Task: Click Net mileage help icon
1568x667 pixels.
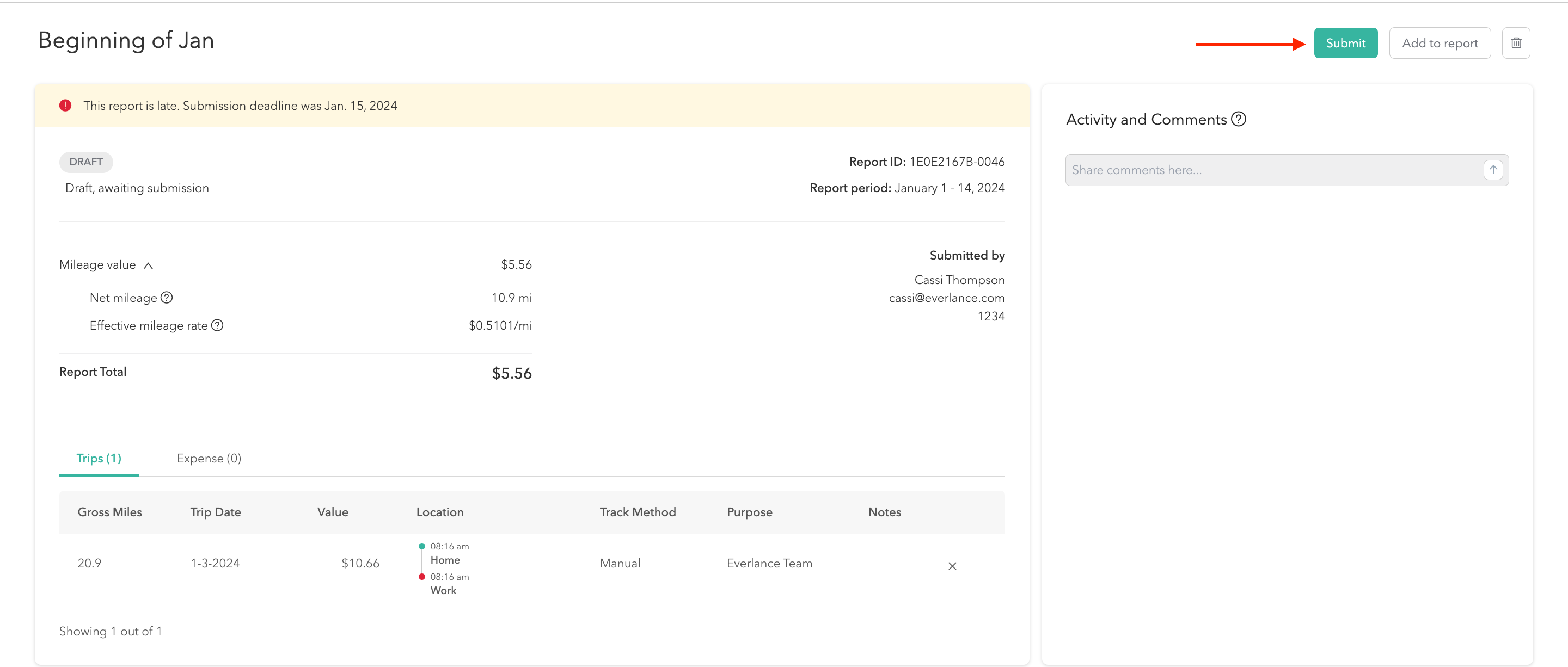Action: tap(167, 298)
